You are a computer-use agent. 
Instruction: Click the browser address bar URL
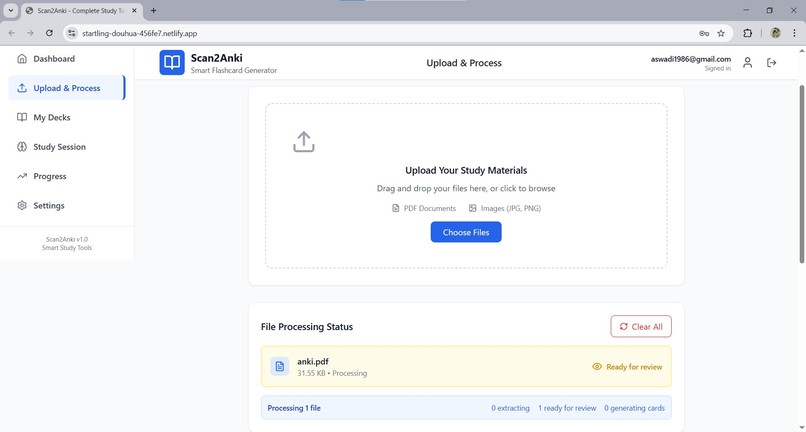tap(139, 33)
